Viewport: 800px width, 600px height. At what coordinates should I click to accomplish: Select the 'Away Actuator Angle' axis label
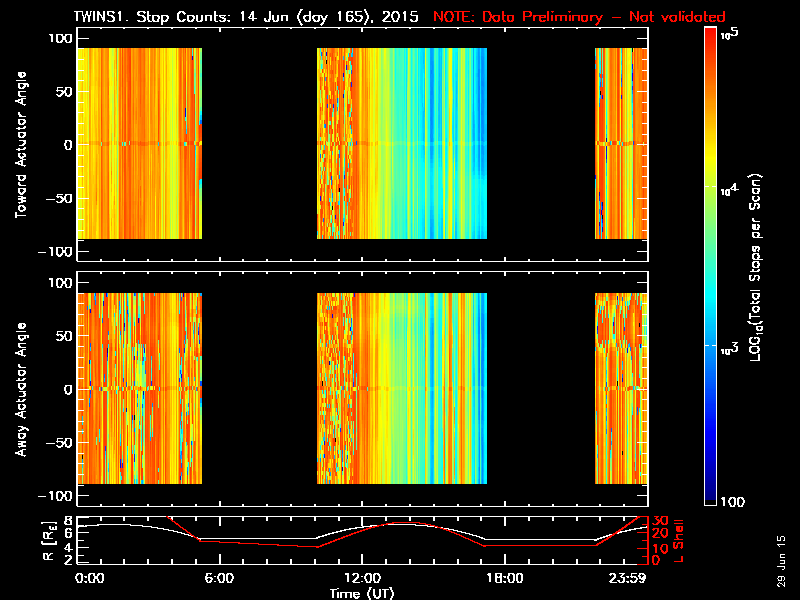(20, 389)
